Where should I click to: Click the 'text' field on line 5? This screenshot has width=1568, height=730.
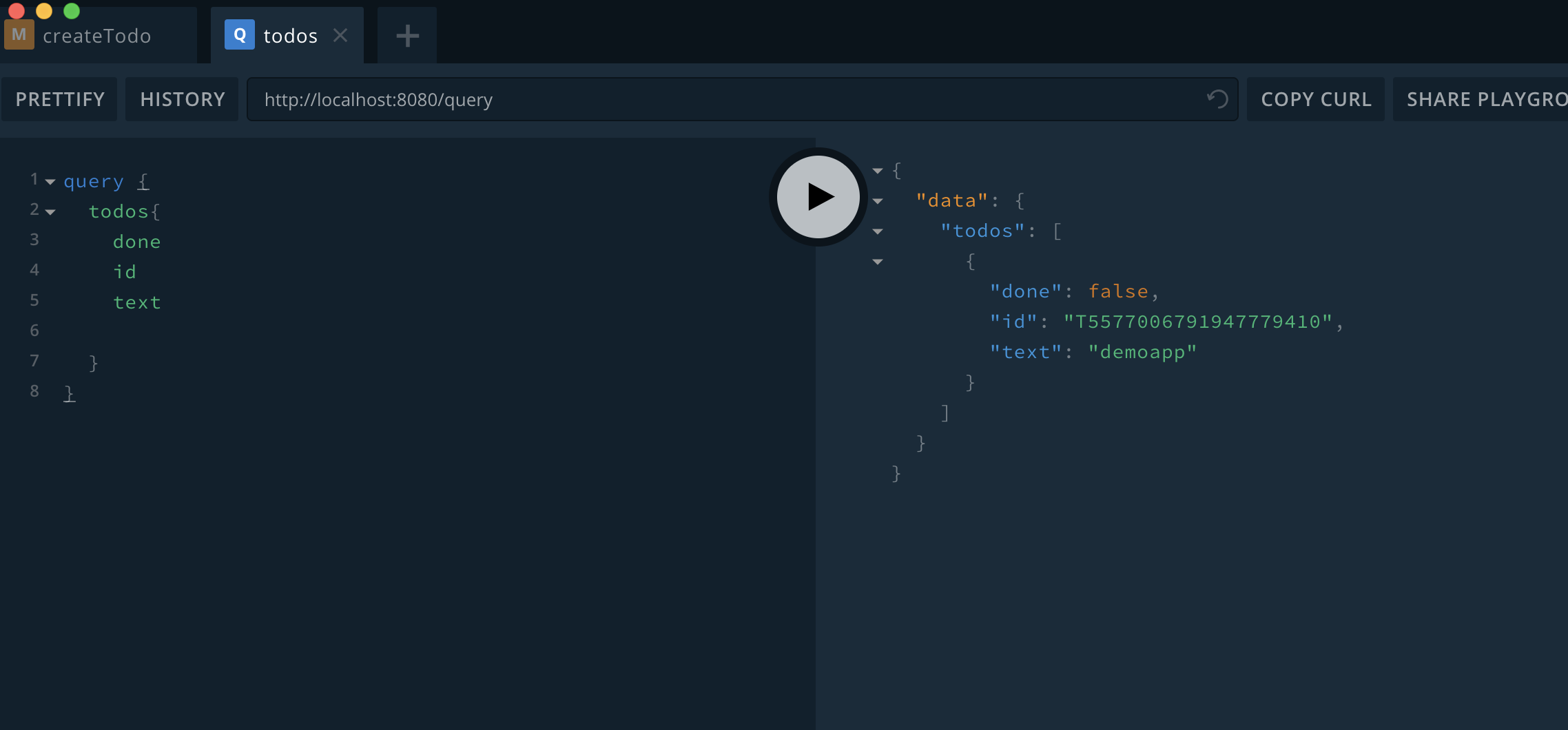tap(137, 302)
